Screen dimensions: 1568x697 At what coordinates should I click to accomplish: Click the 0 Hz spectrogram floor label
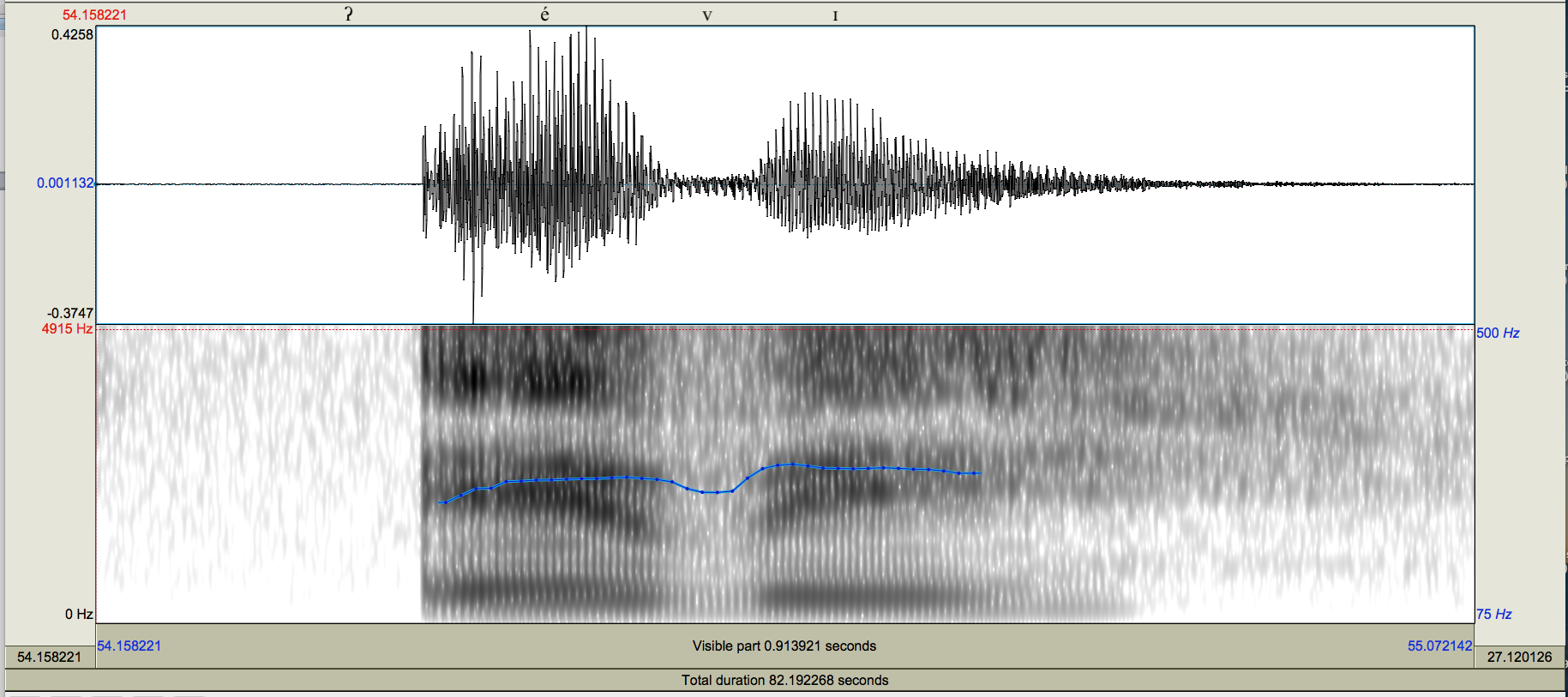pos(79,614)
